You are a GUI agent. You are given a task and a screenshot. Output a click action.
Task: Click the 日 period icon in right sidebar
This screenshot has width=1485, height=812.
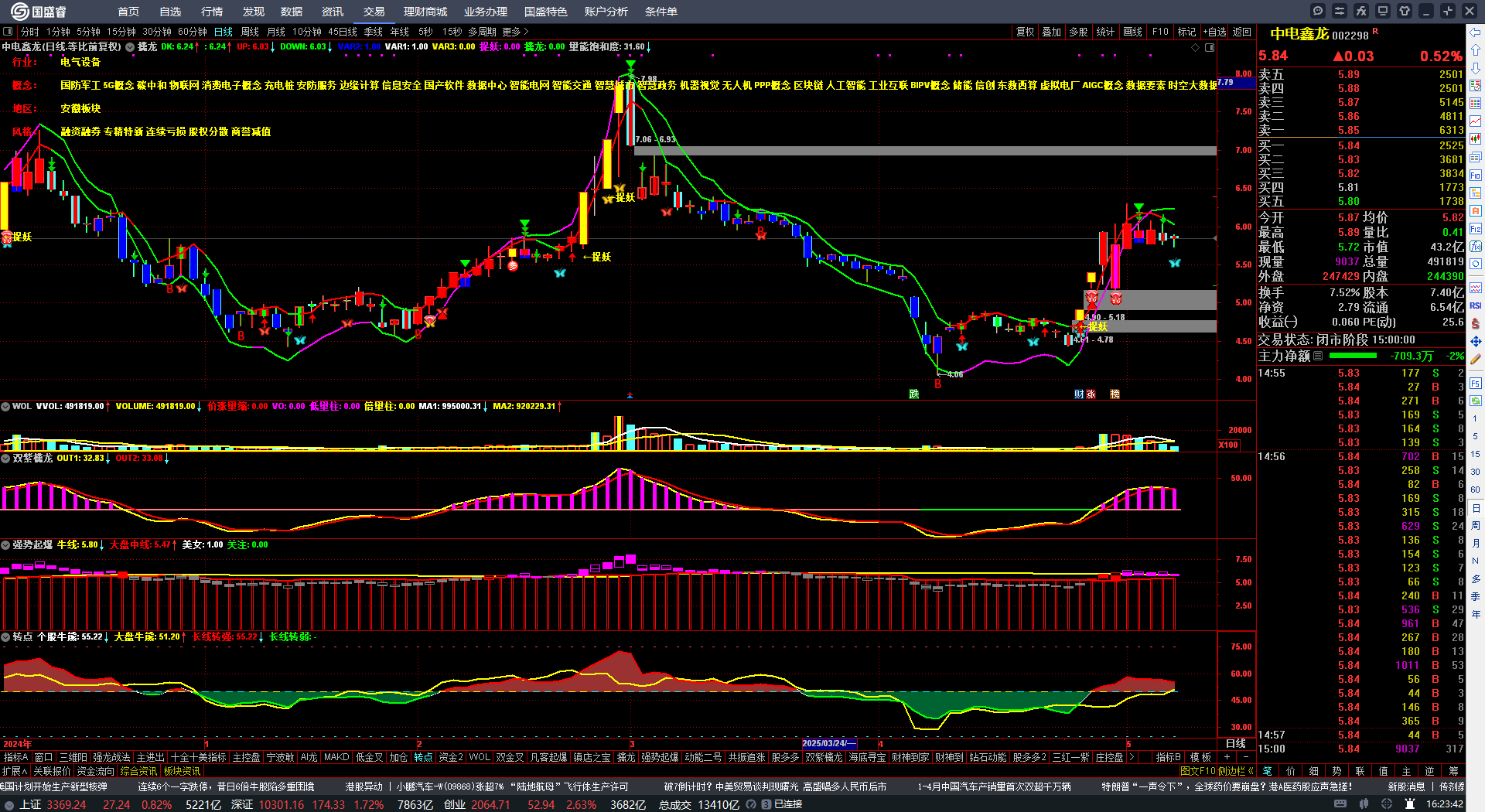click(1476, 508)
